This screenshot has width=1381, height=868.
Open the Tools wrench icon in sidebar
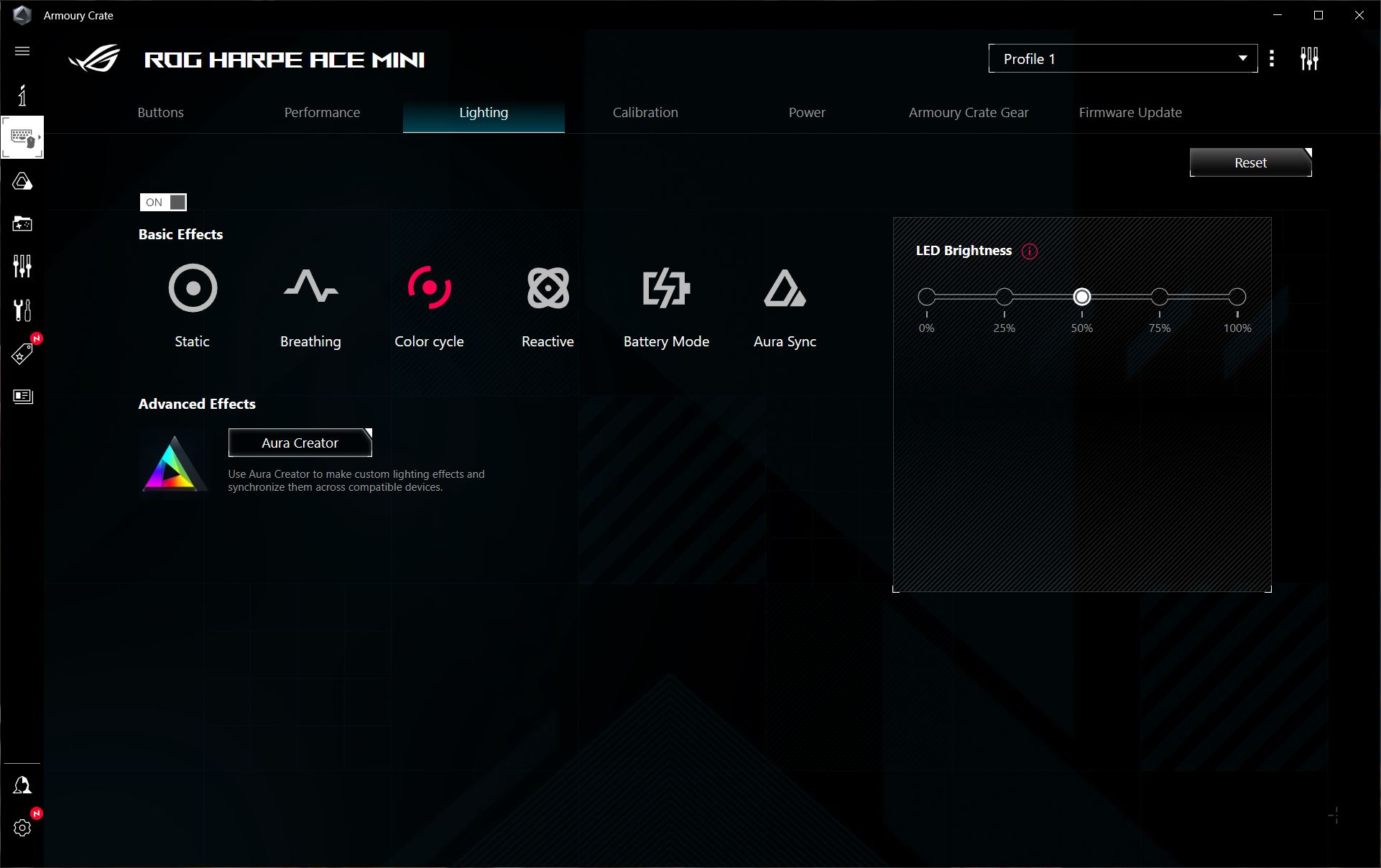point(22,310)
